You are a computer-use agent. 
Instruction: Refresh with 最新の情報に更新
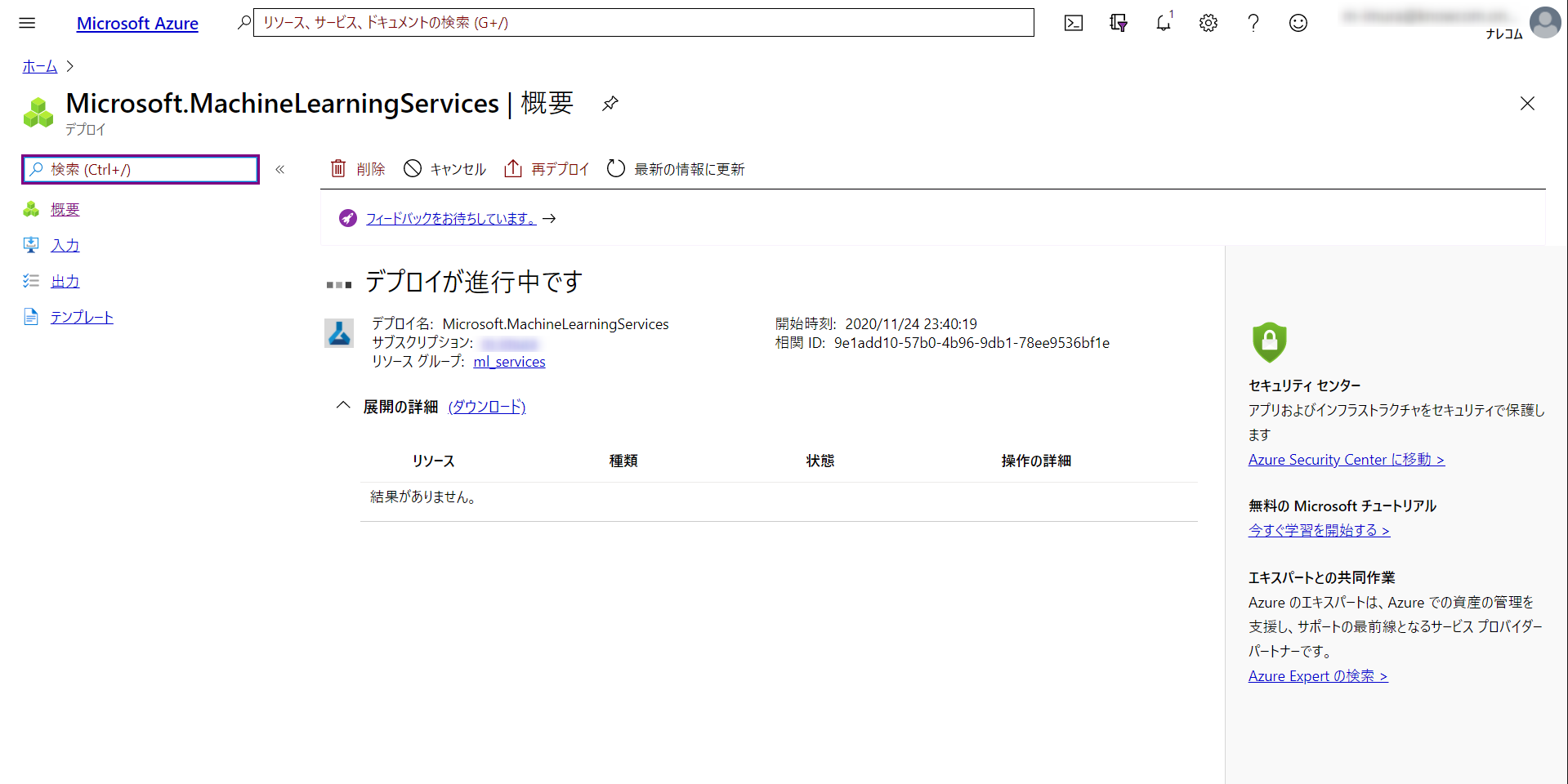pos(676,169)
